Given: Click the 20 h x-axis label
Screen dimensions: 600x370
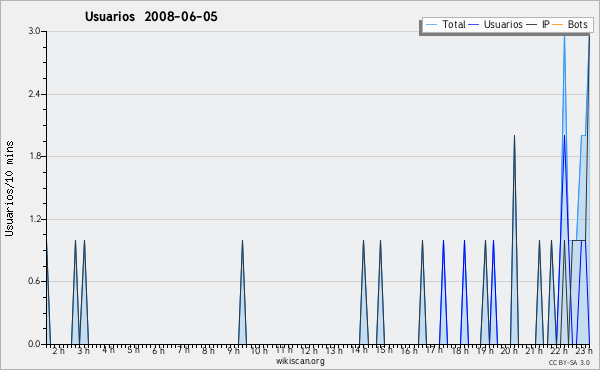Looking at the screenshot, I should point(509,350).
